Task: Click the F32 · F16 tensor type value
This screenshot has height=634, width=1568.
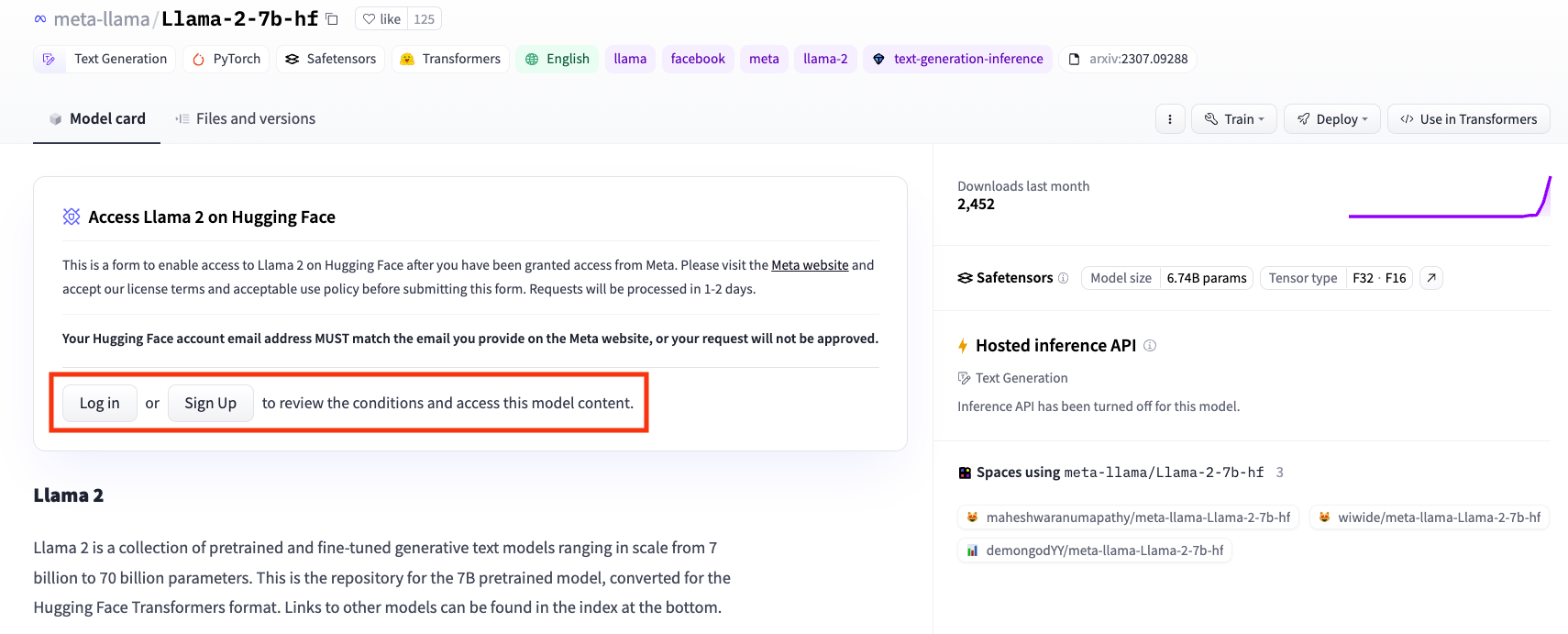Action: click(1379, 278)
